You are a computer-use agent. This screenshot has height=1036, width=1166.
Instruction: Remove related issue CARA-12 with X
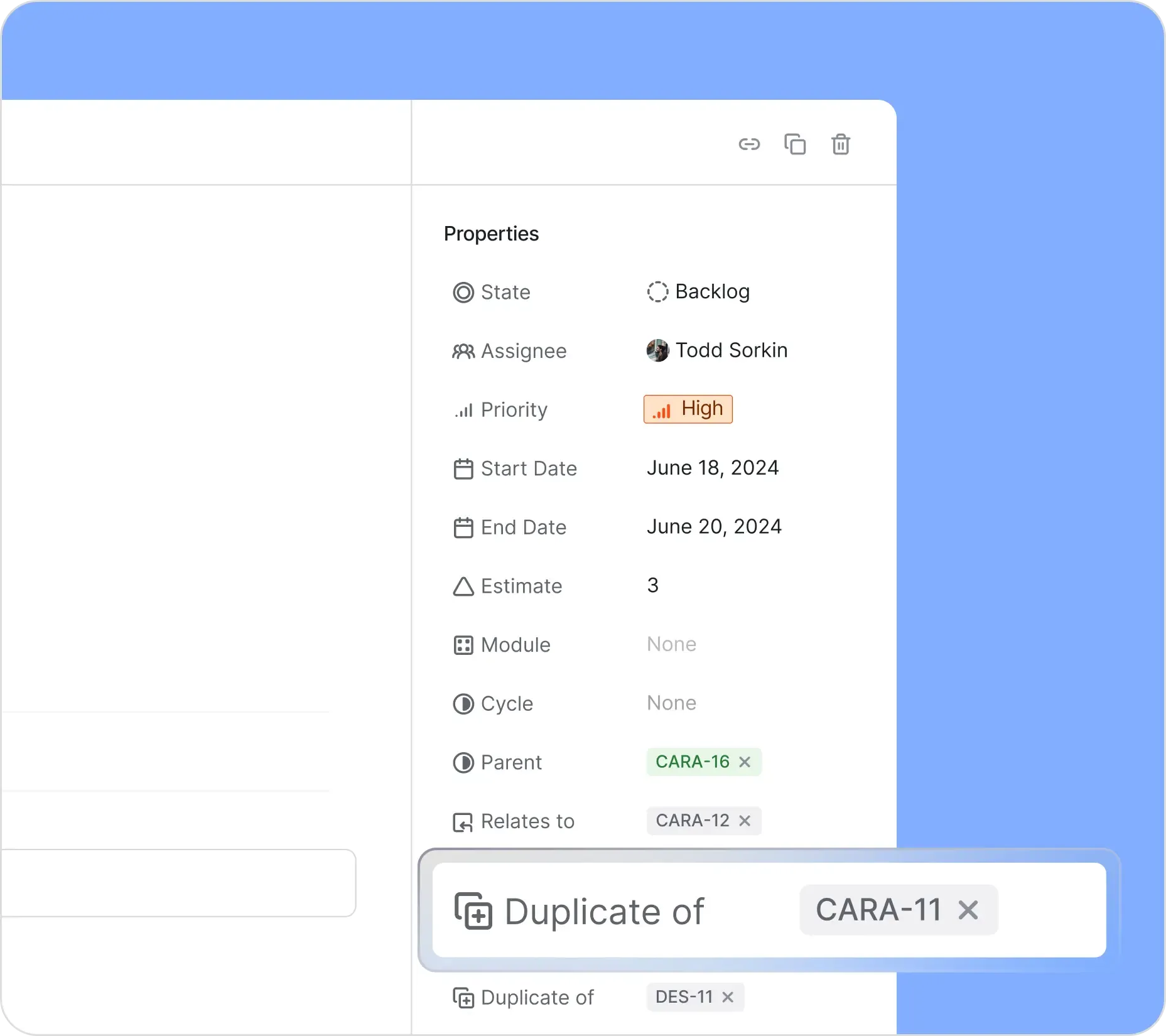[x=745, y=821]
